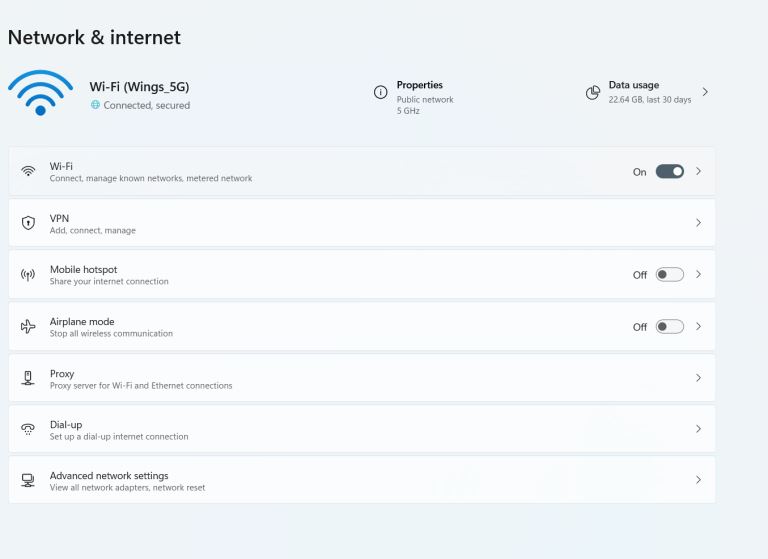
Task: Turn off the Wi-Fi toggle
Action: 670,171
